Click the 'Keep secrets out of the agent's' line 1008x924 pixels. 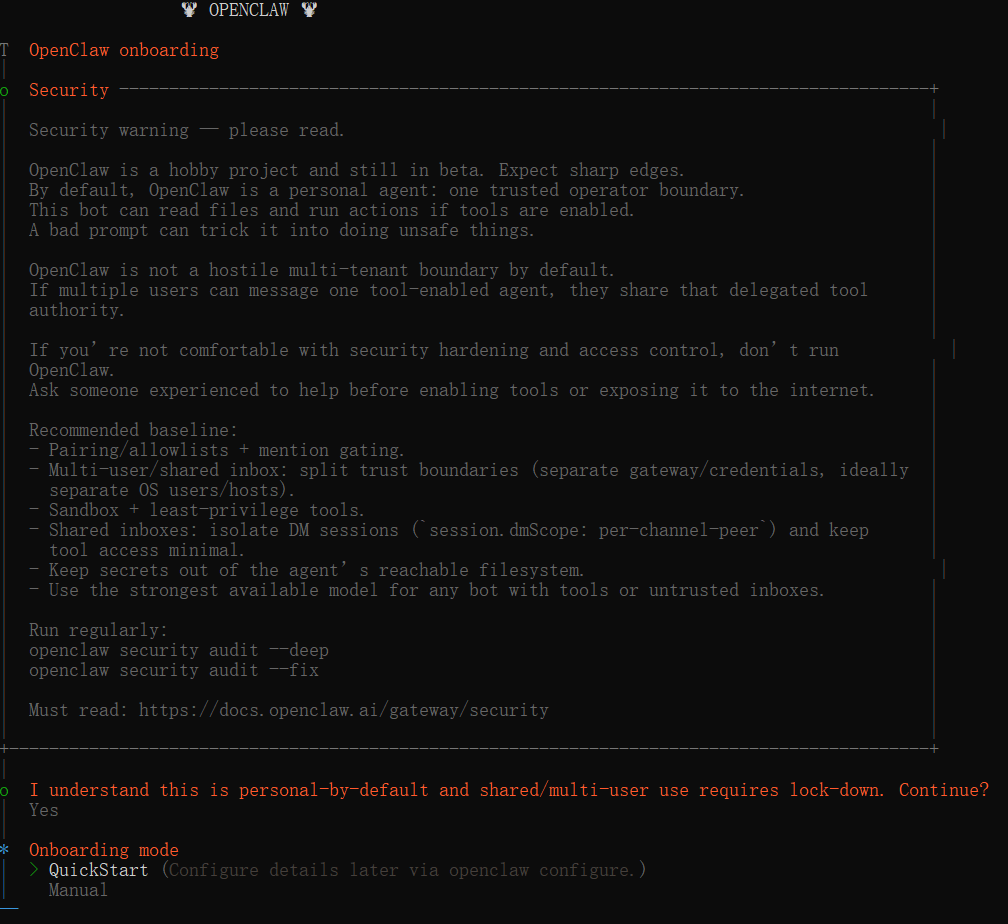click(307, 570)
